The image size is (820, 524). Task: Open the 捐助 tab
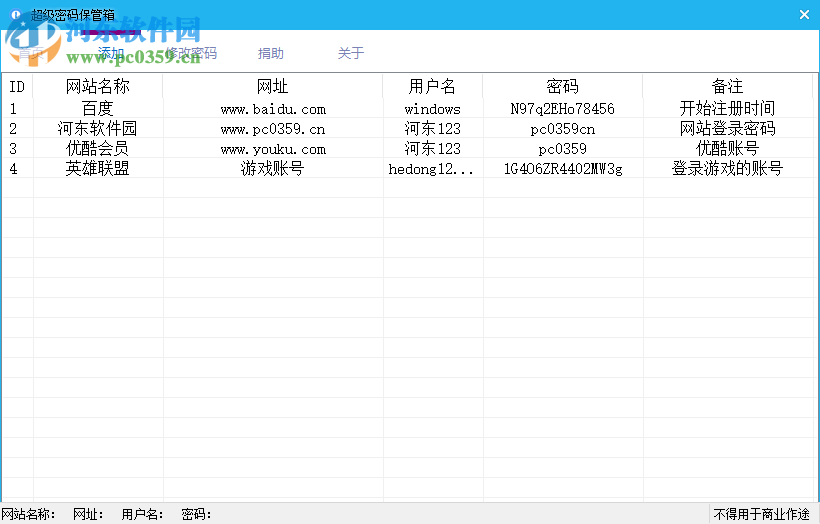271,53
